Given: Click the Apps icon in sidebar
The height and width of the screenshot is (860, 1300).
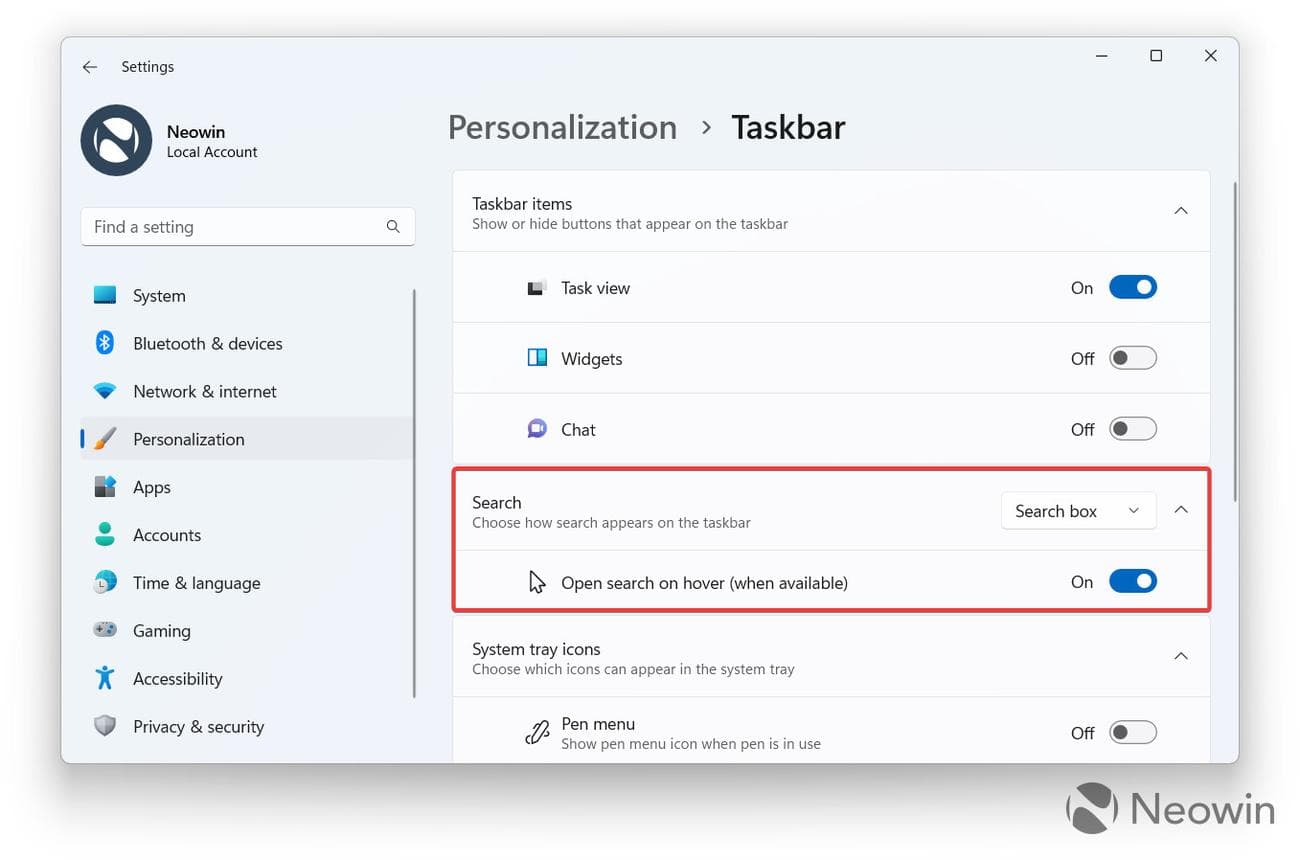Looking at the screenshot, I should pos(105,487).
